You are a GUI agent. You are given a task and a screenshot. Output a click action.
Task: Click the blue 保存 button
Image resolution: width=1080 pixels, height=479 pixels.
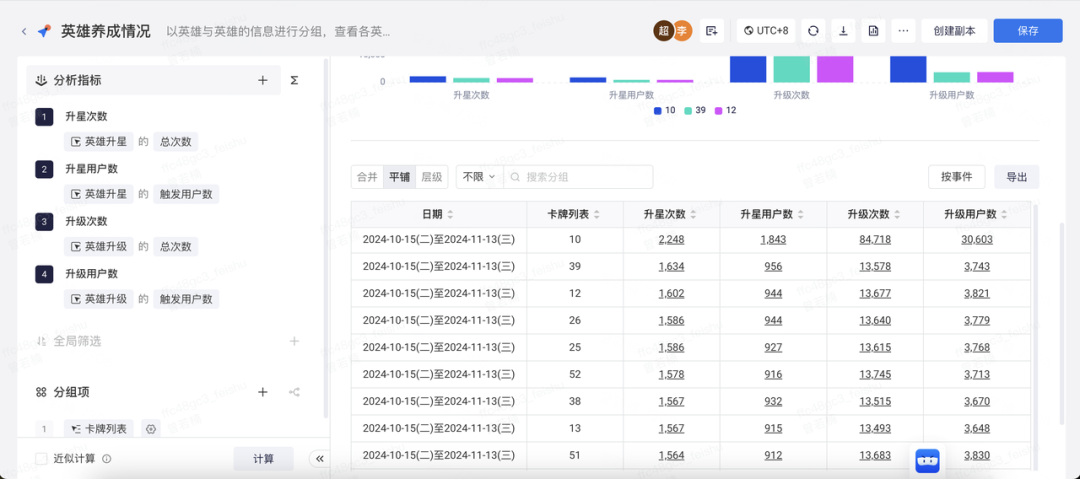pos(1028,31)
